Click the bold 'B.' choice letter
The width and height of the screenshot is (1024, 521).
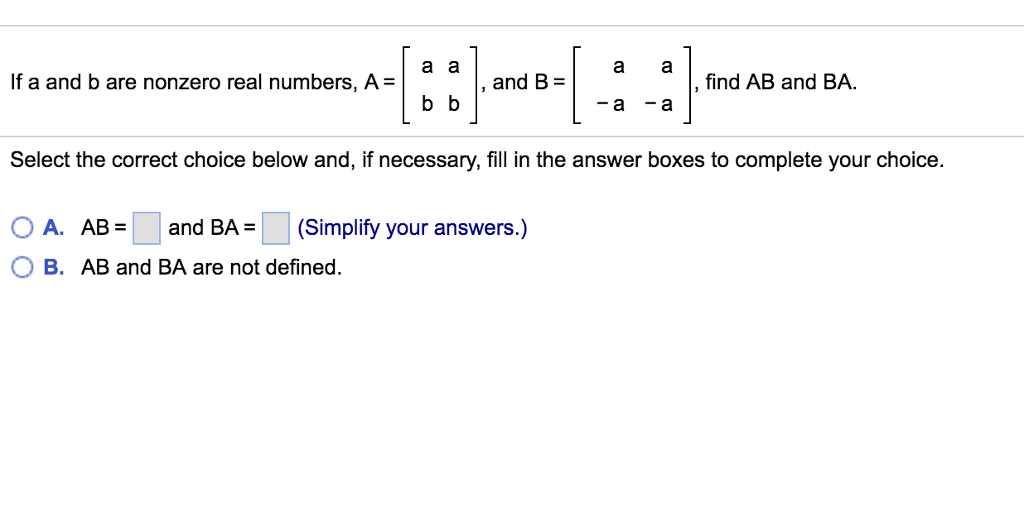pos(54,268)
